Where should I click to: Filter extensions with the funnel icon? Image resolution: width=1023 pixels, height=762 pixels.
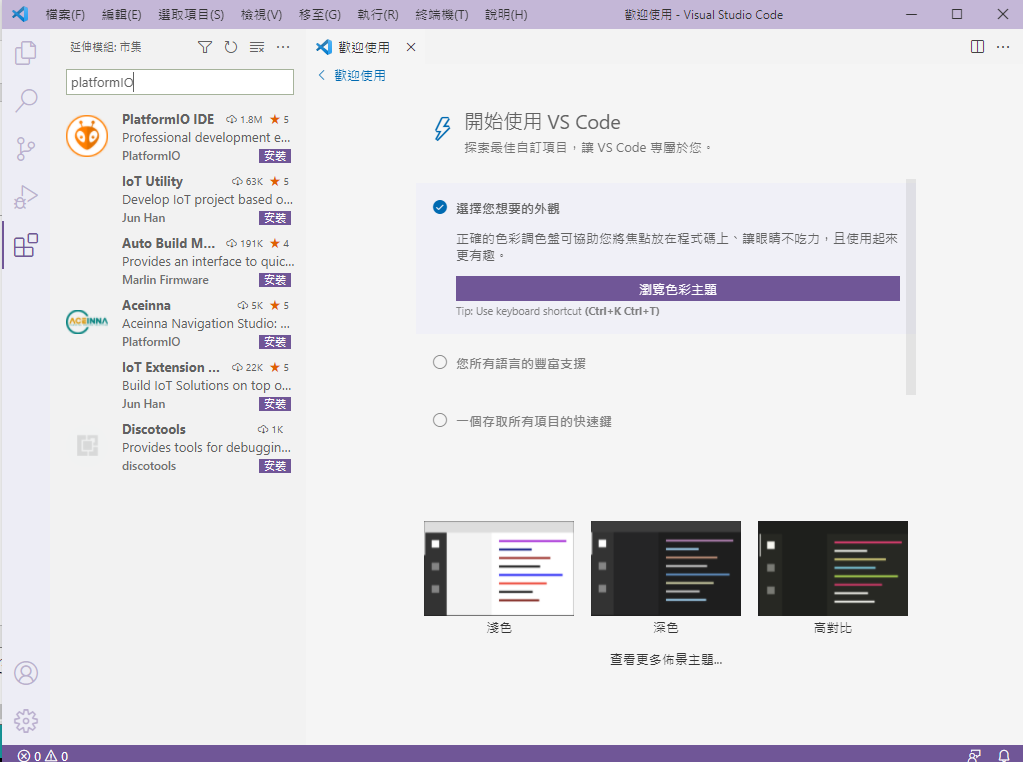(205, 47)
